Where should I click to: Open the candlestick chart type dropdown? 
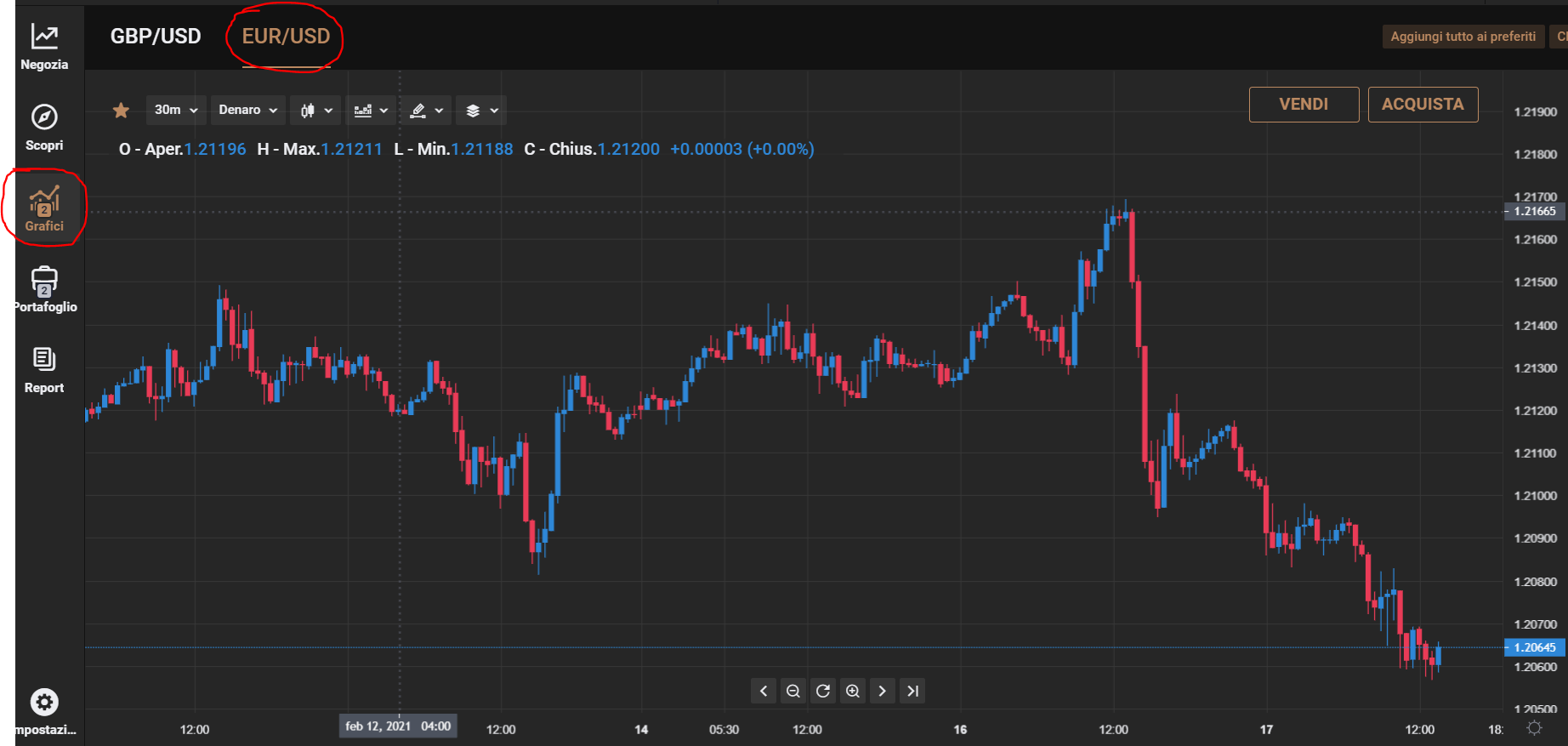click(316, 110)
